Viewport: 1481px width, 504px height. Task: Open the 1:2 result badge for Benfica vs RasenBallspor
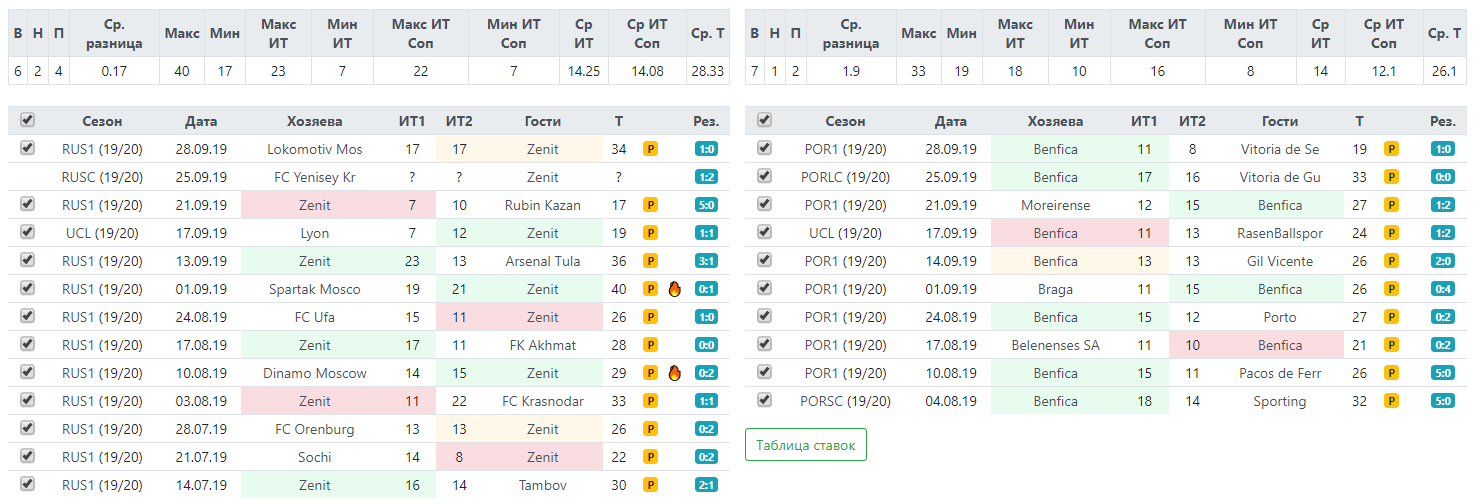pos(1442,233)
